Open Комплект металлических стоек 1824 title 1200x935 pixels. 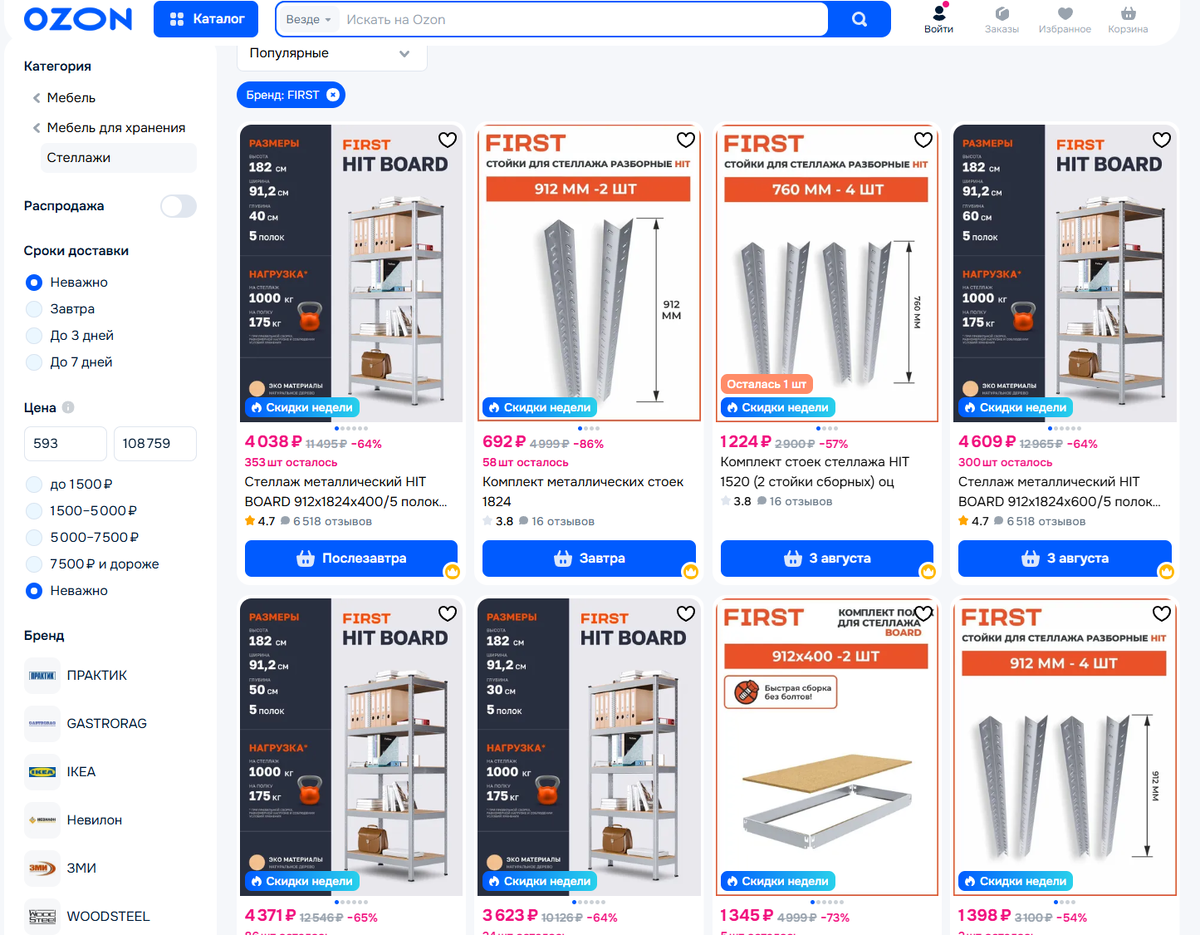tap(583, 492)
